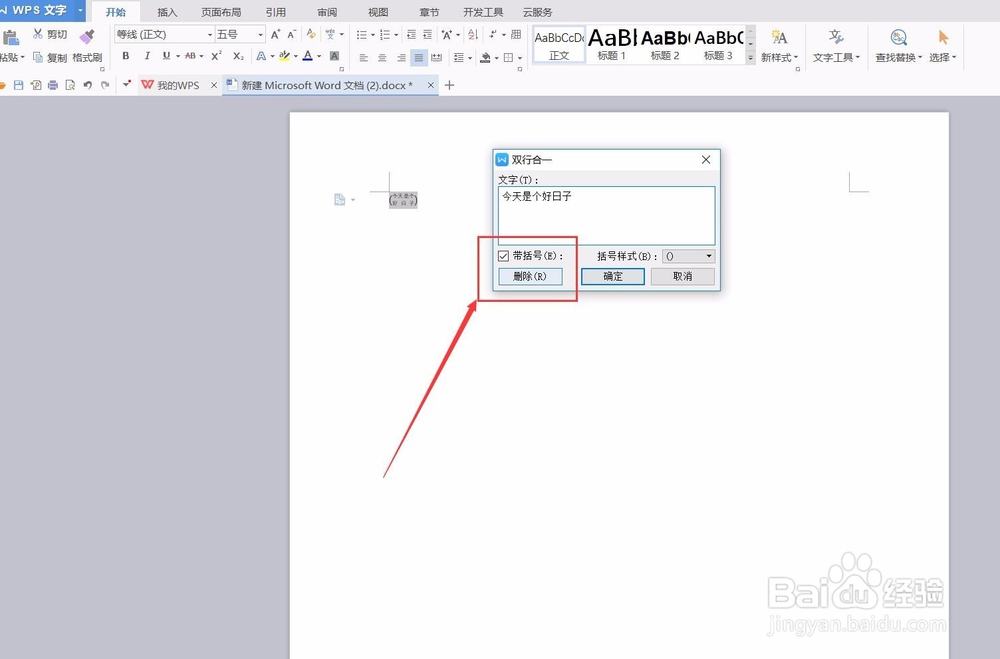
Task: Activate the 格式刷 format painter
Action: (x=87, y=45)
